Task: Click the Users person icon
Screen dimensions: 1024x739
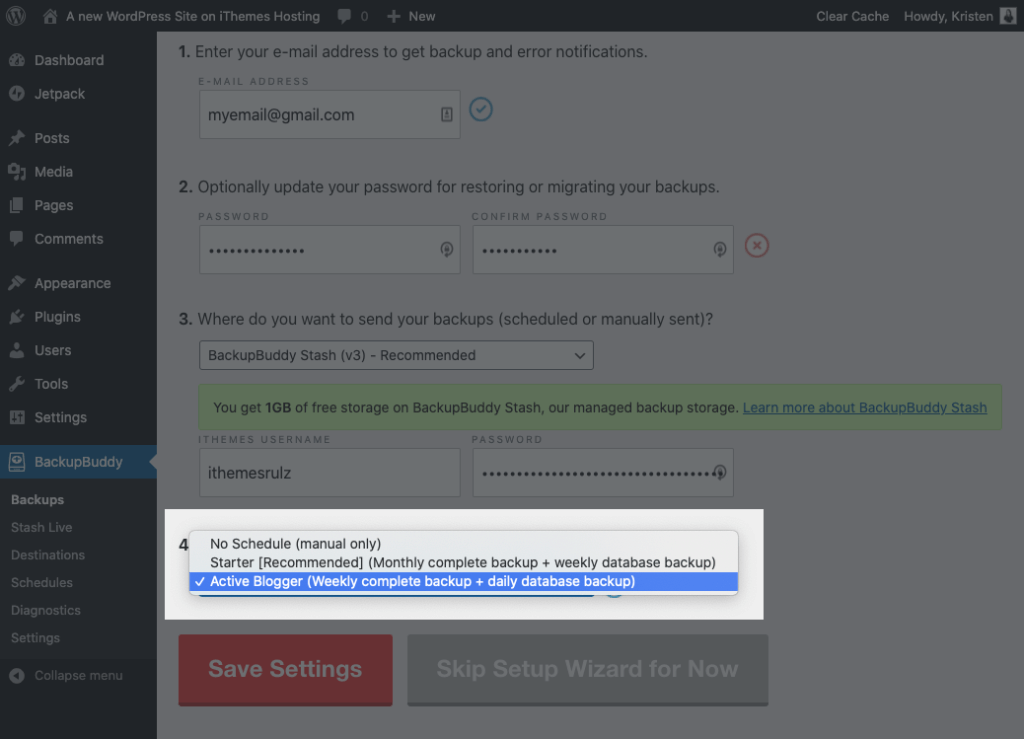Action: pyautogui.click(x=17, y=350)
